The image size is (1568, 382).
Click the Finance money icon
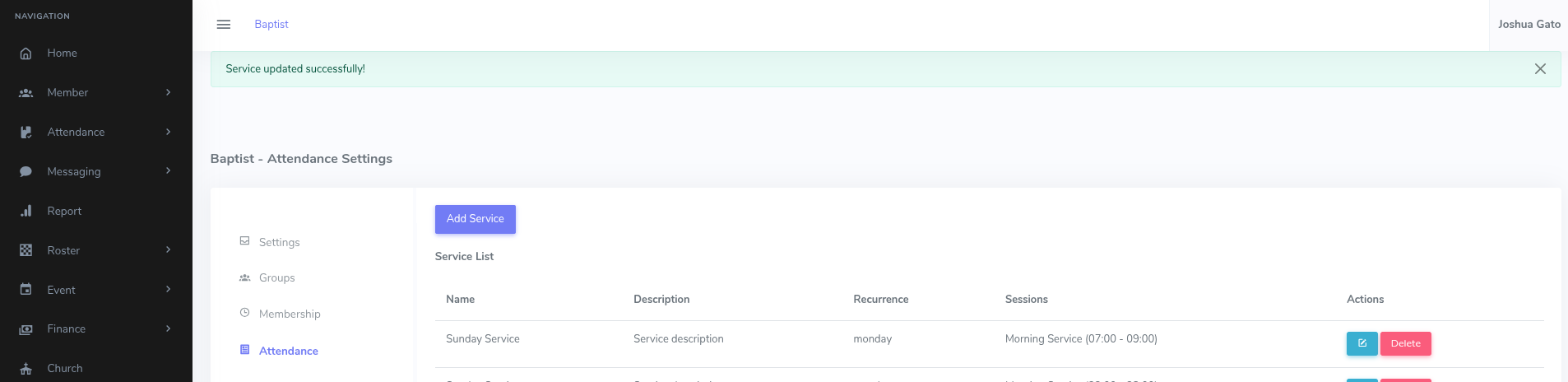pyautogui.click(x=26, y=329)
